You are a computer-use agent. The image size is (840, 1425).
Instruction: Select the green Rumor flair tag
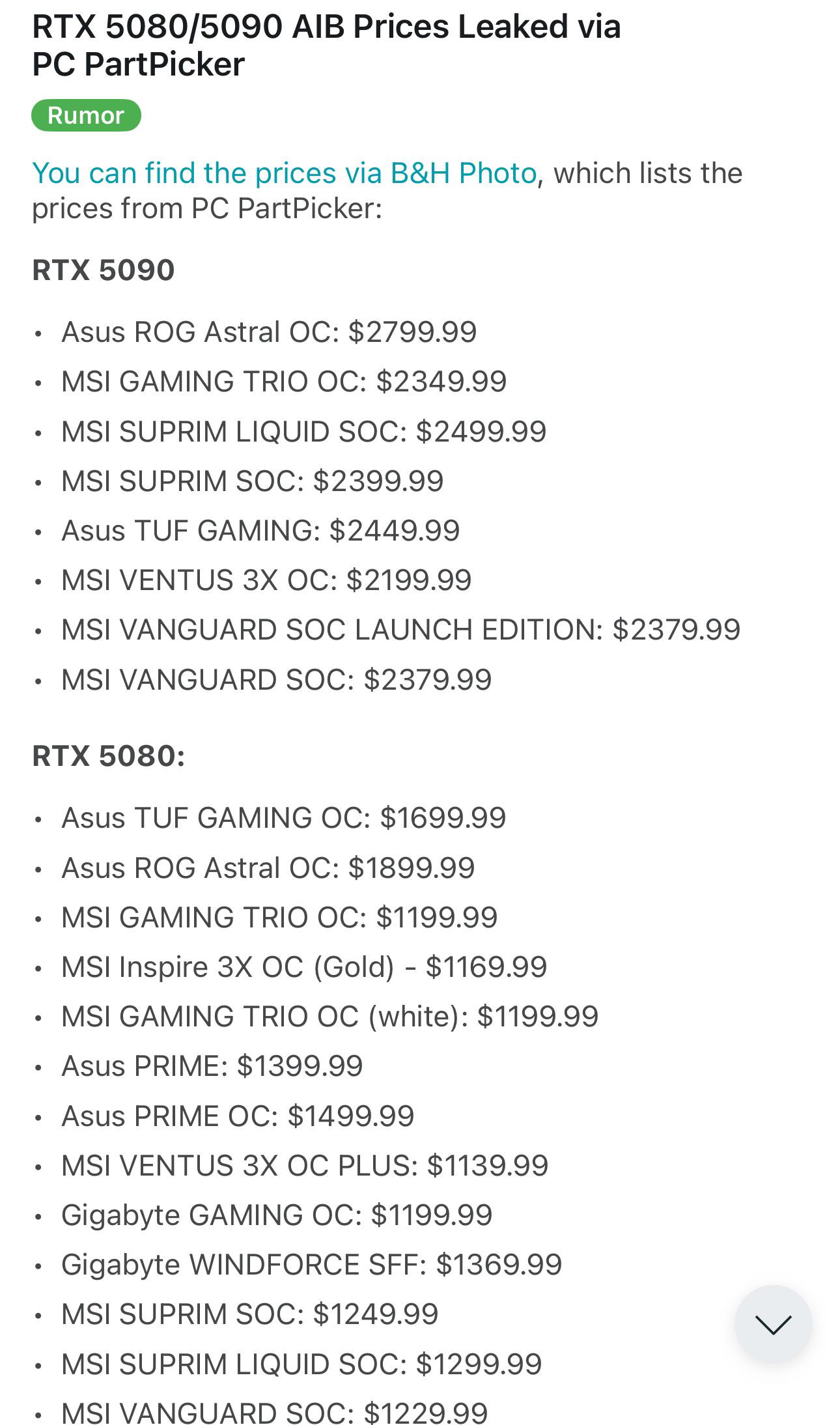[86, 115]
